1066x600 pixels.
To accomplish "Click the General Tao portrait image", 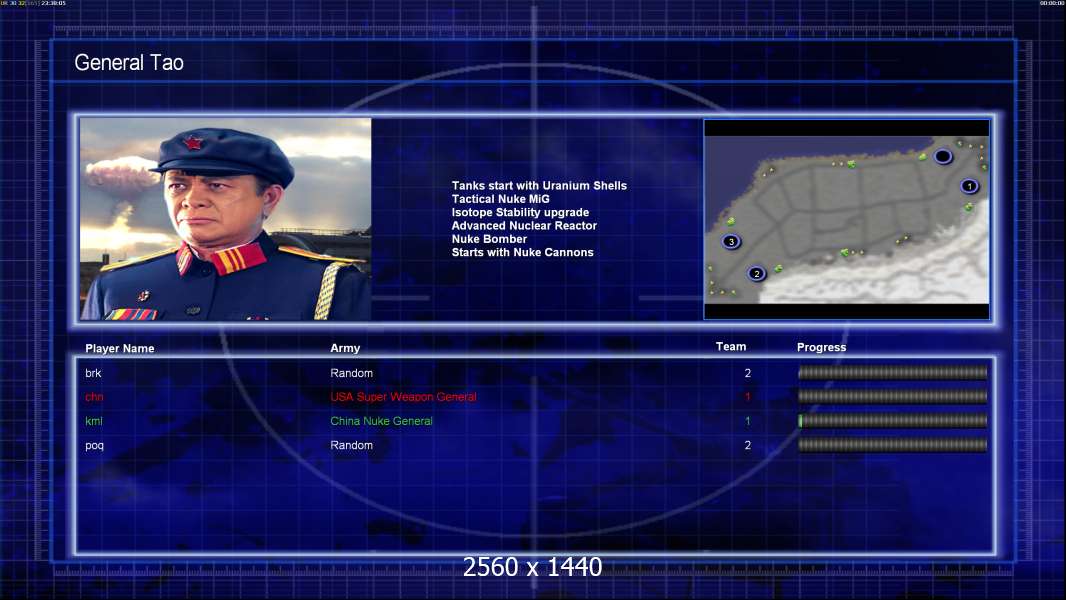I will pos(226,219).
